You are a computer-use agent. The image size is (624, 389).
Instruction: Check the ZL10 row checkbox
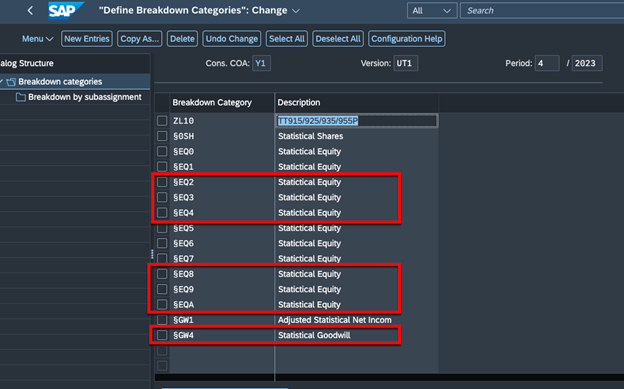tap(162, 121)
